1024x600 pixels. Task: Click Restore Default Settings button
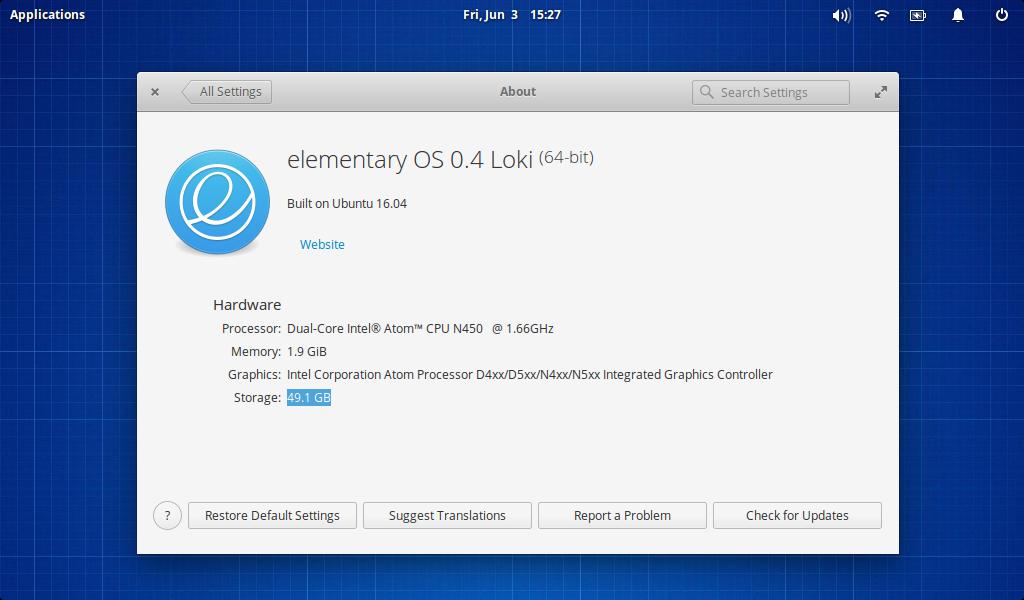click(272, 515)
